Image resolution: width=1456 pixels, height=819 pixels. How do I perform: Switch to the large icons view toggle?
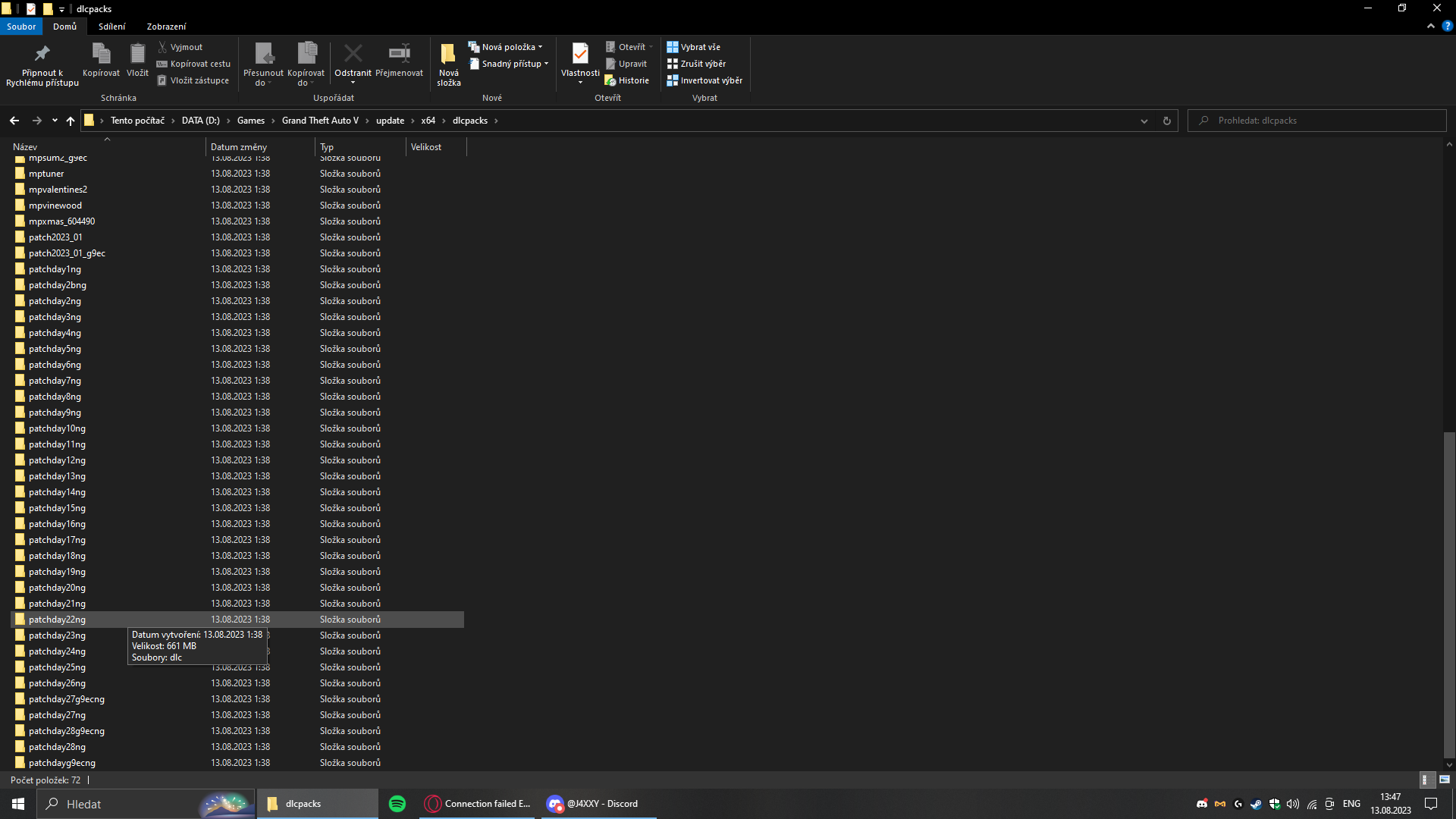1445,780
